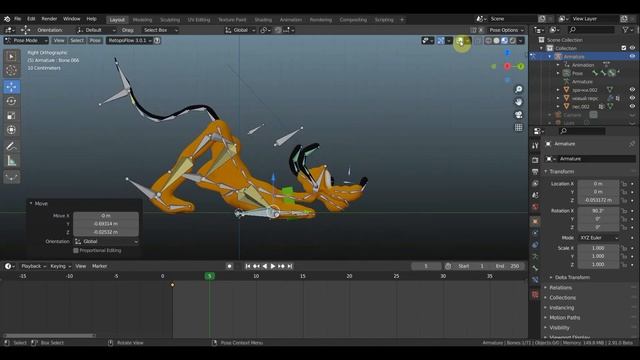This screenshot has height=360, width=640.
Task: Open the World properties tab
Action: (x=535, y=207)
